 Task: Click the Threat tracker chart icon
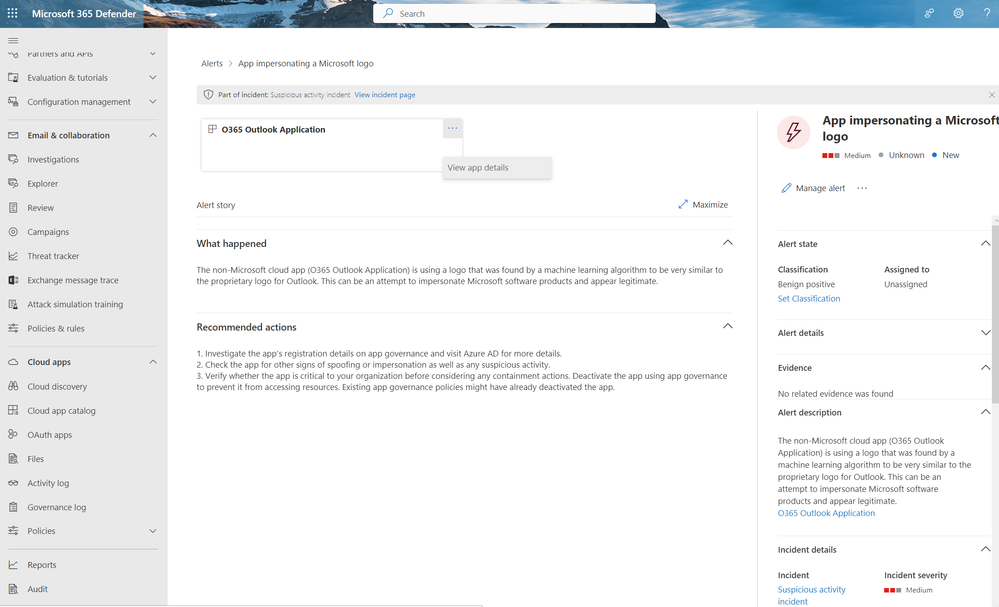(13, 256)
